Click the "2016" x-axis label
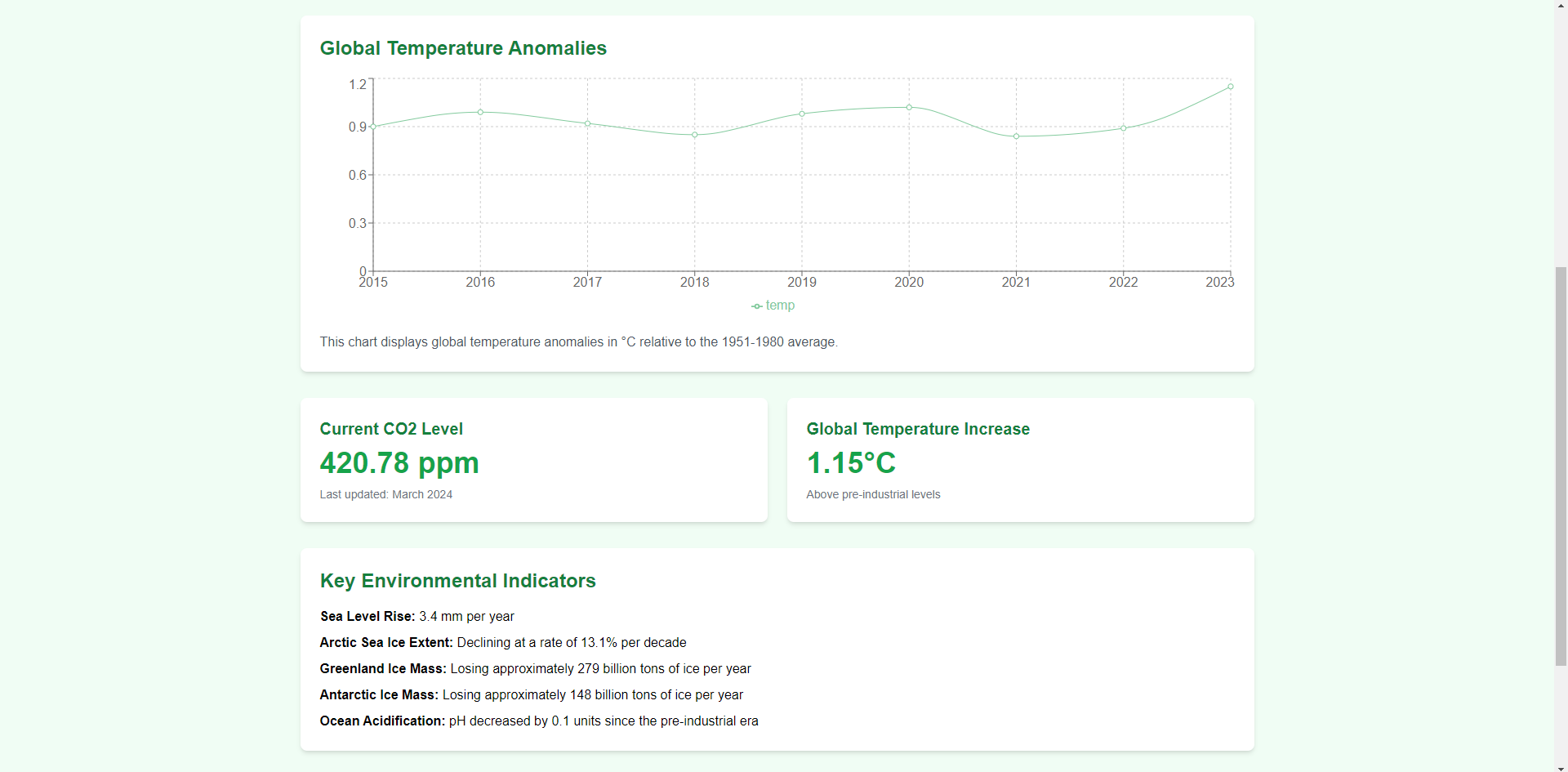 480,282
